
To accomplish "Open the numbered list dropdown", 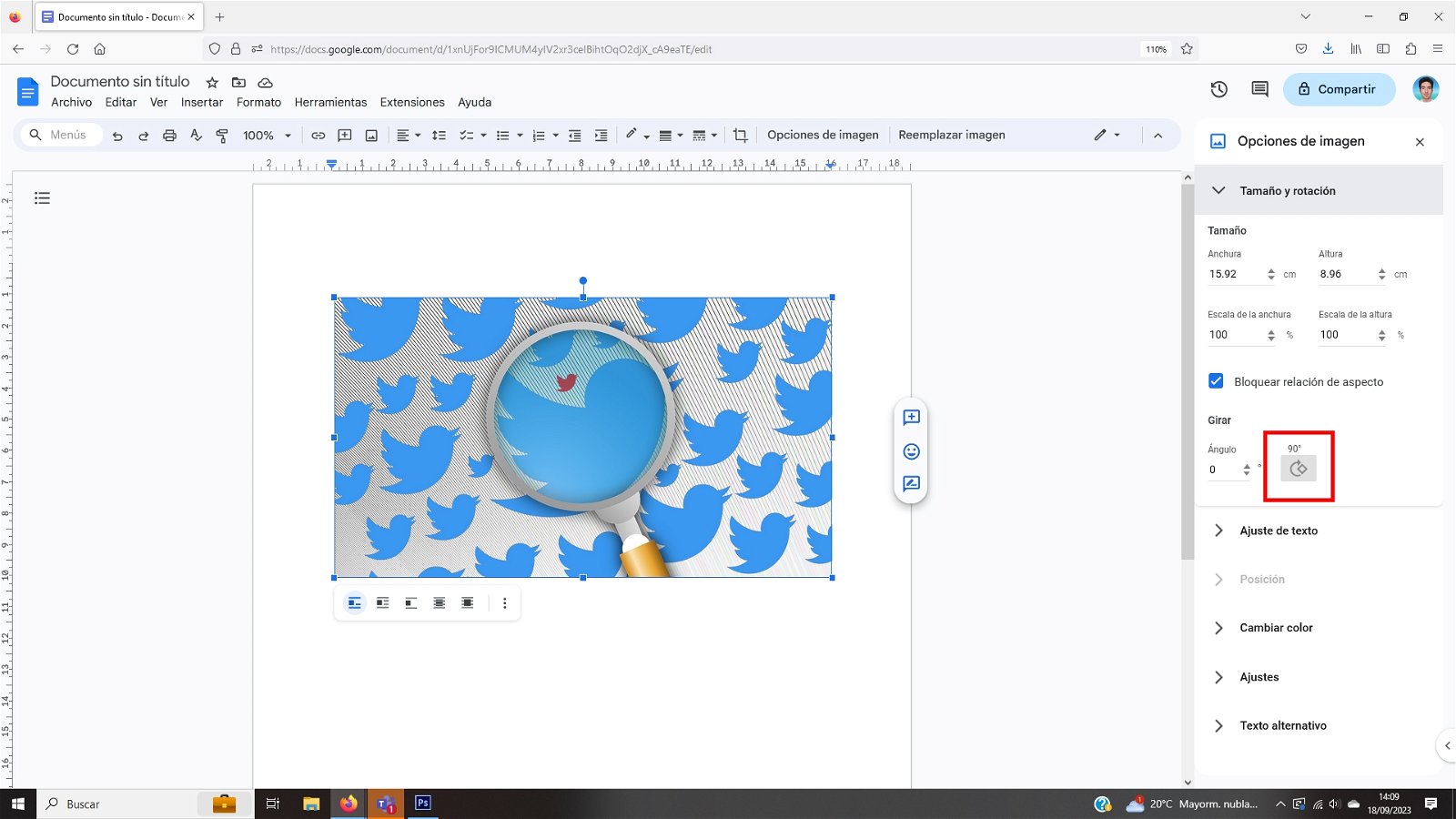I will [545, 136].
